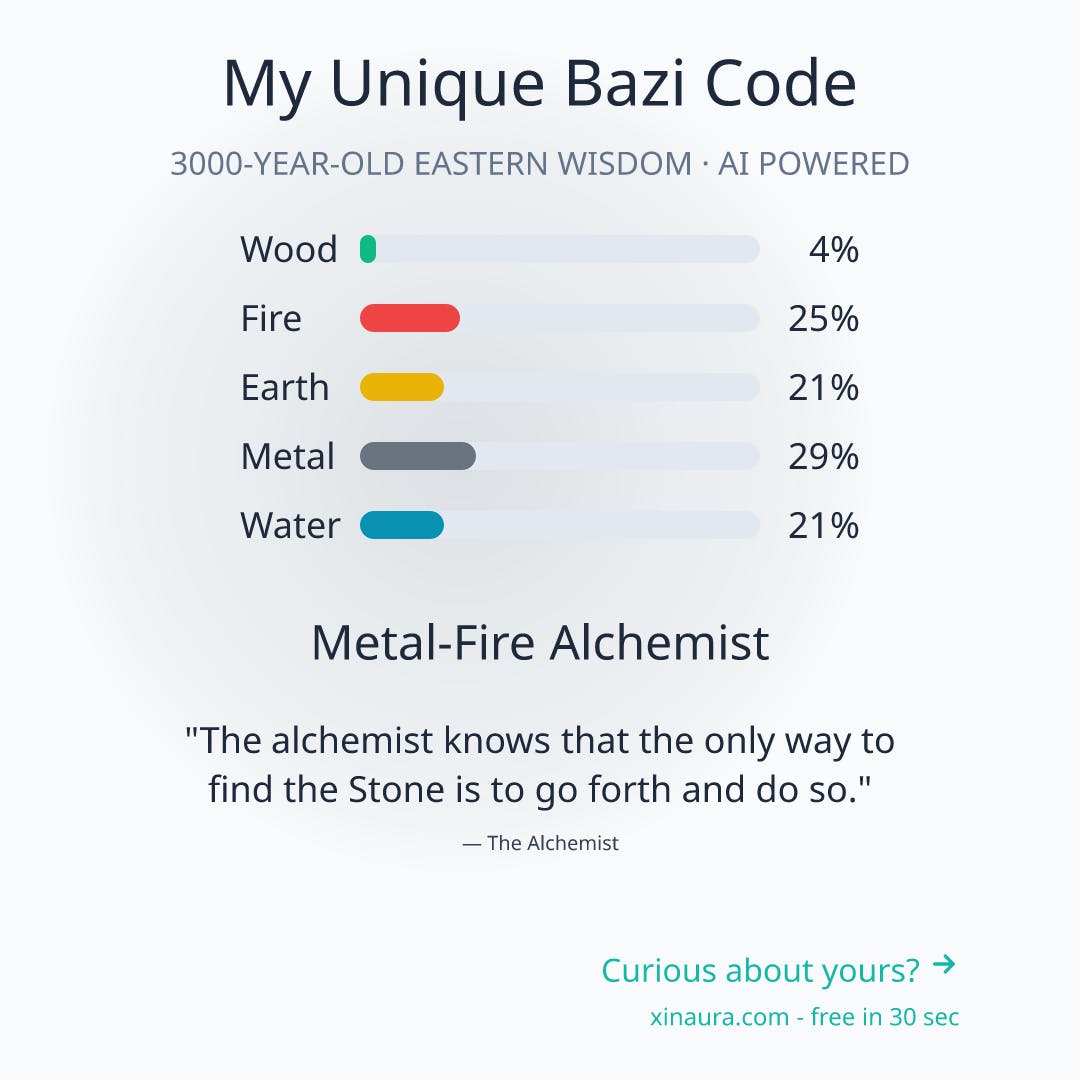
Task: Visit xinaura.com free in 30 sec link
Action: 804,1017
